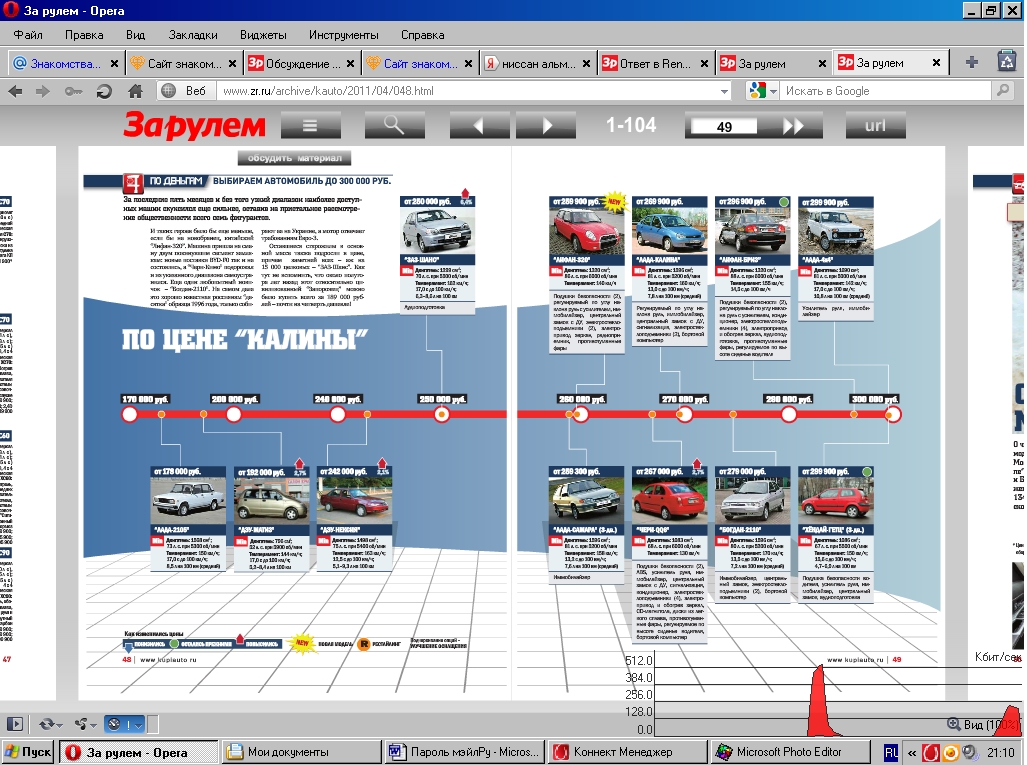The height and width of the screenshot is (765, 1027).
Task: Click the 280 000 руб. timeline point
Action: pos(789,414)
